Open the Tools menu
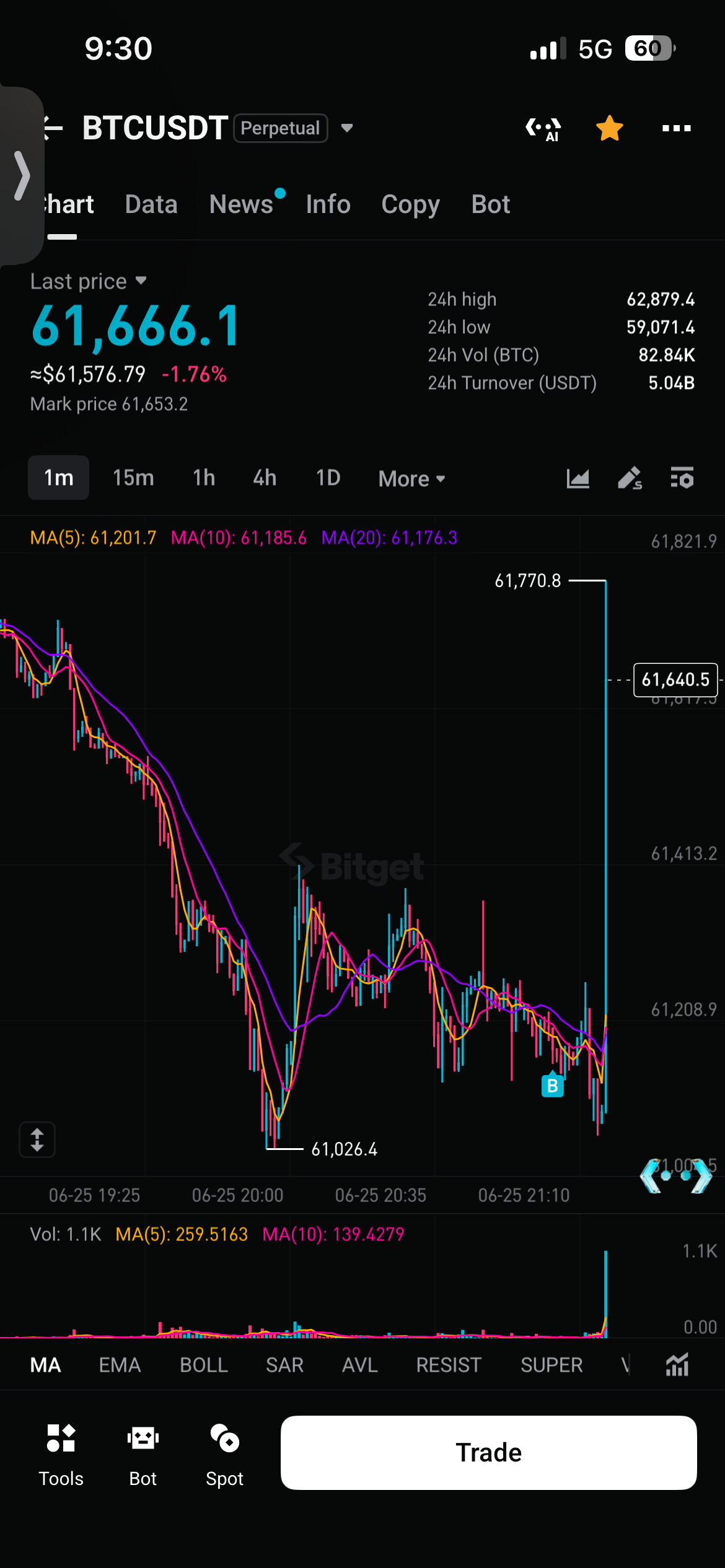The width and height of the screenshot is (725, 1568). (x=61, y=1456)
